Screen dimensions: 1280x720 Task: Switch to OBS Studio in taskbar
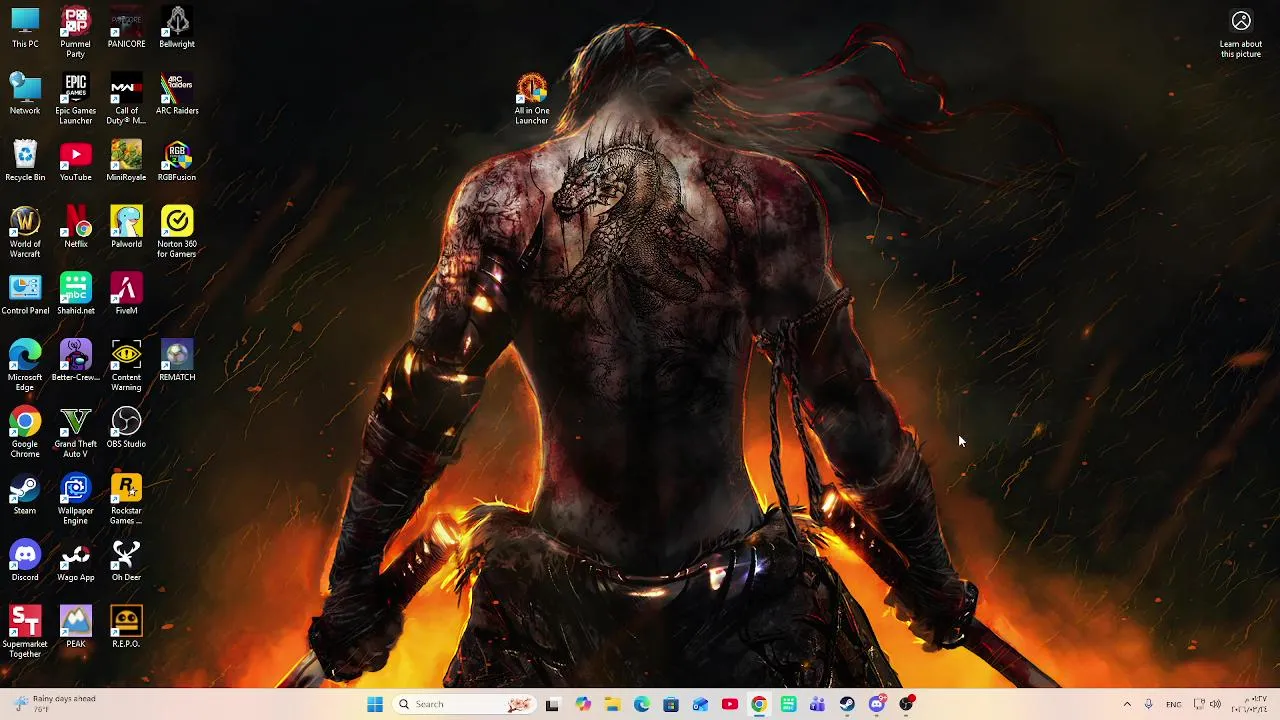pos(906,705)
